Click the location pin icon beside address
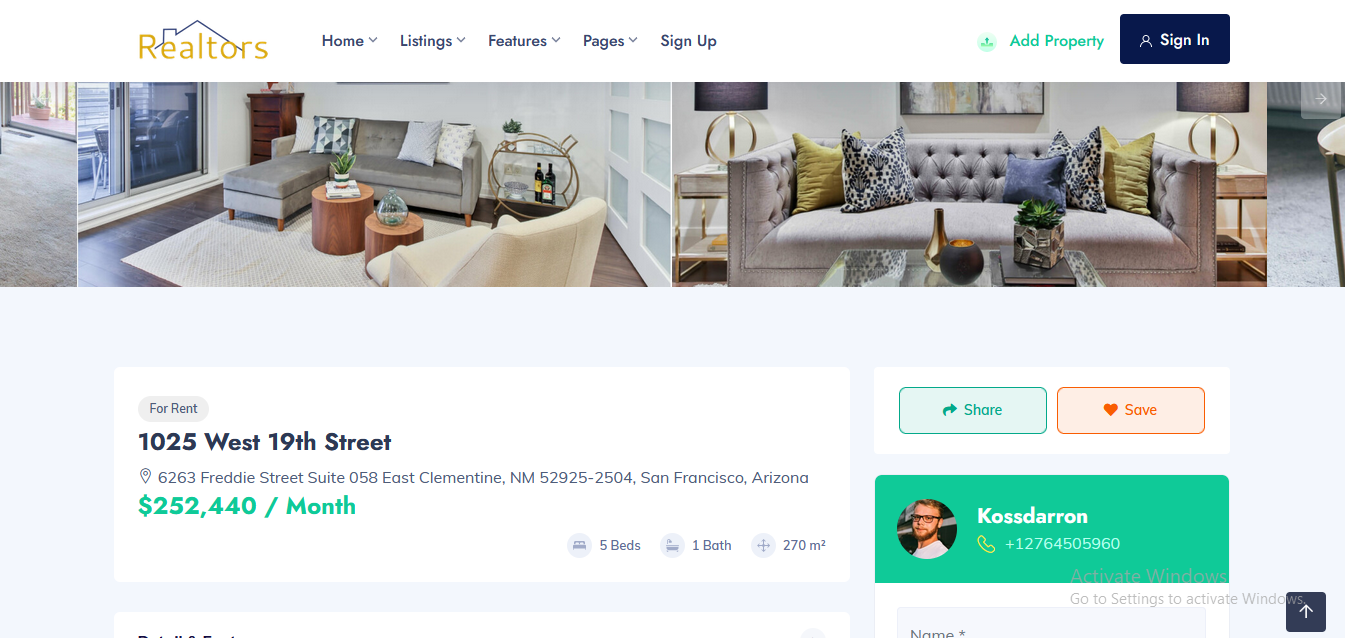 tap(145, 476)
